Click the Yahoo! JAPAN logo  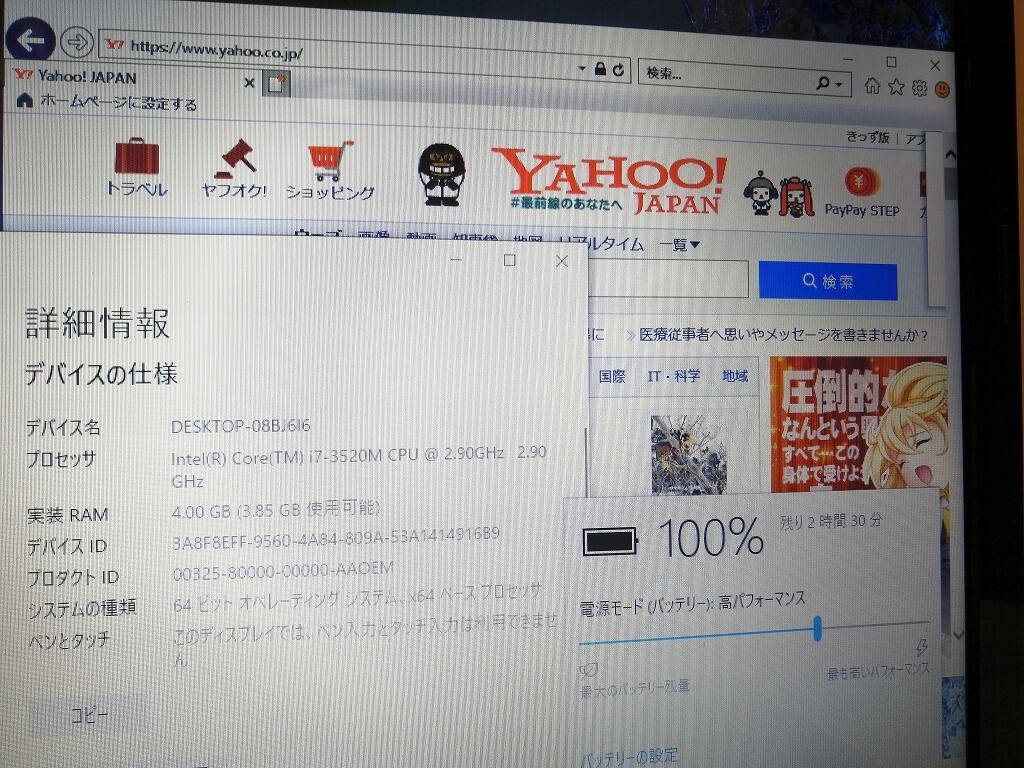(x=610, y=182)
